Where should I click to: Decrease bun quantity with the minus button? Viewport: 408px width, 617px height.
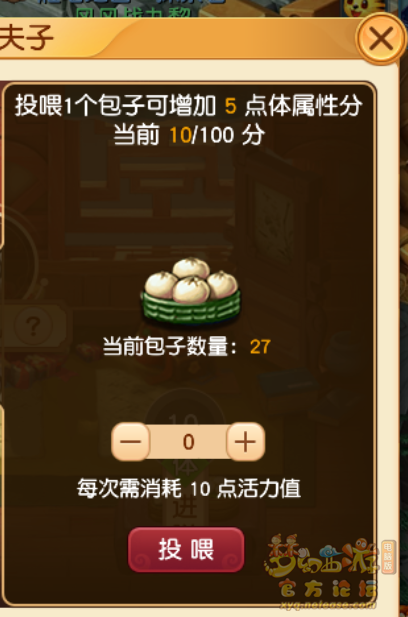click(x=130, y=442)
